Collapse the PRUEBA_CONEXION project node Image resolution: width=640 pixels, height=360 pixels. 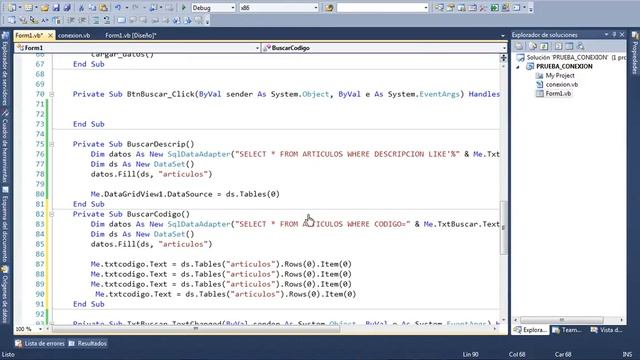pyautogui.click(x=518, y=67)
